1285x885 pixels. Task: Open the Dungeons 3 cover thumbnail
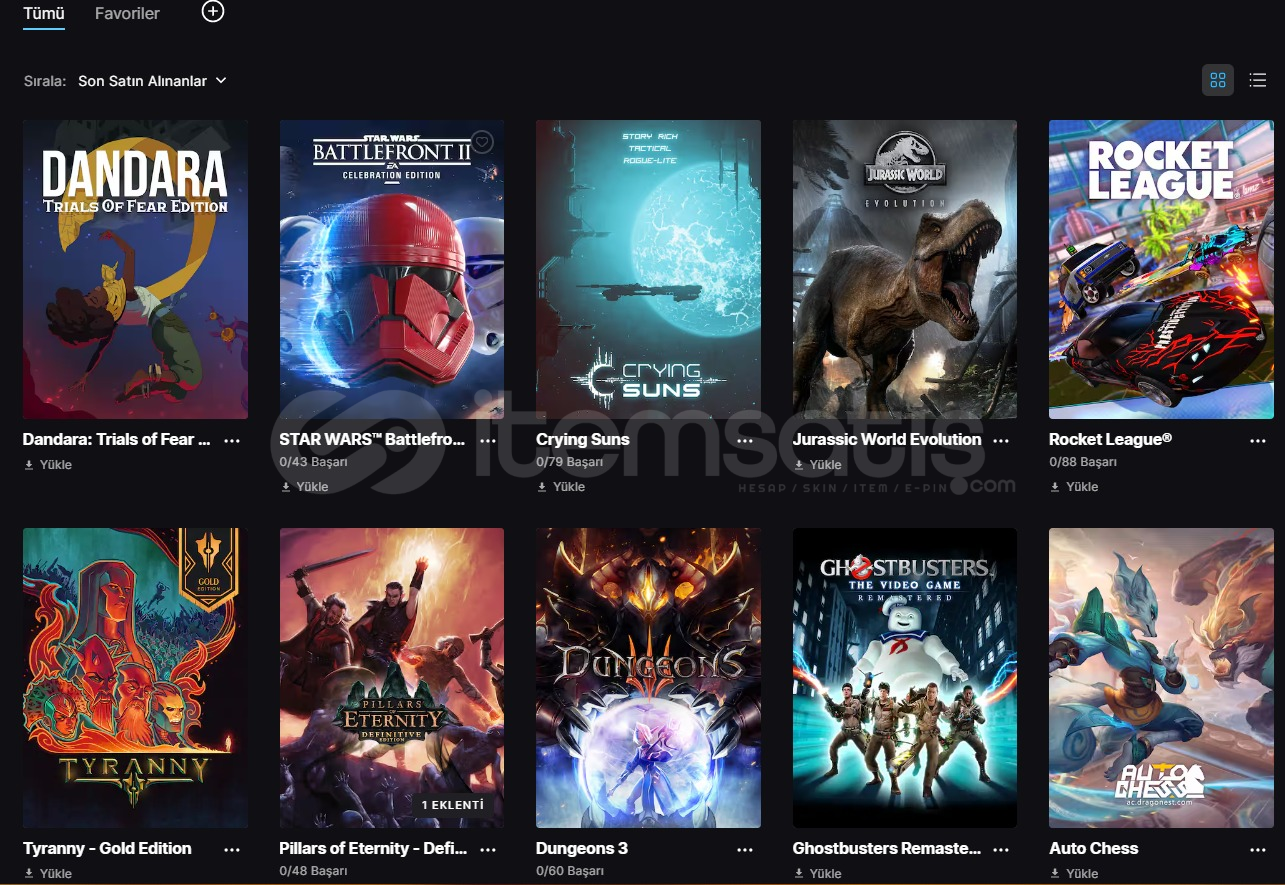point(648,678)
